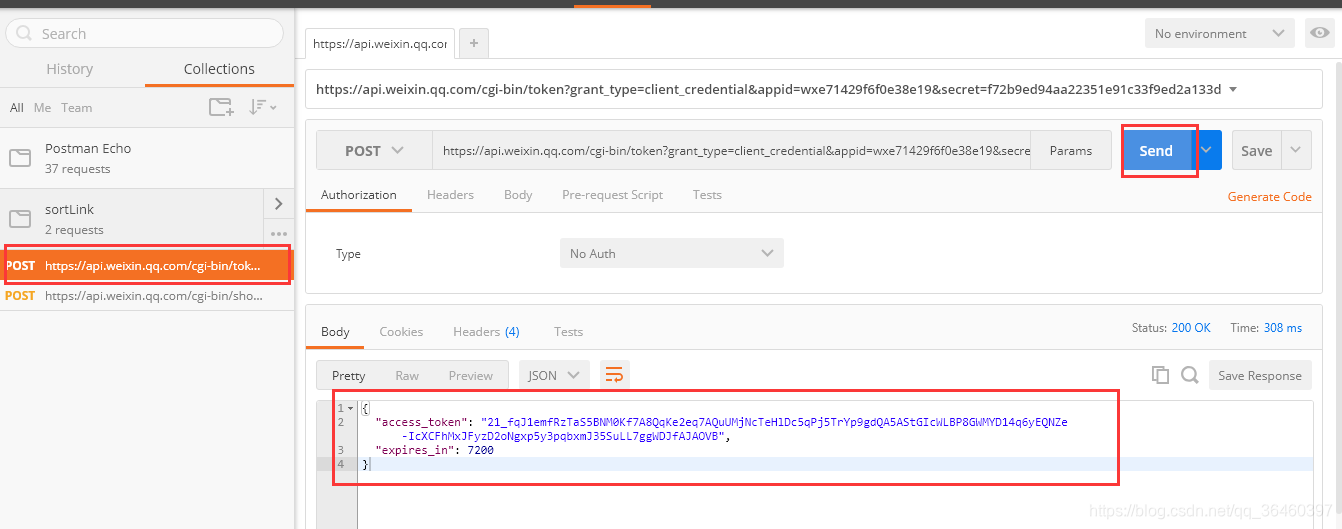Open the Postman Echo collection
This screenshot has width=1342, height=529.
[x=147, y=158]
